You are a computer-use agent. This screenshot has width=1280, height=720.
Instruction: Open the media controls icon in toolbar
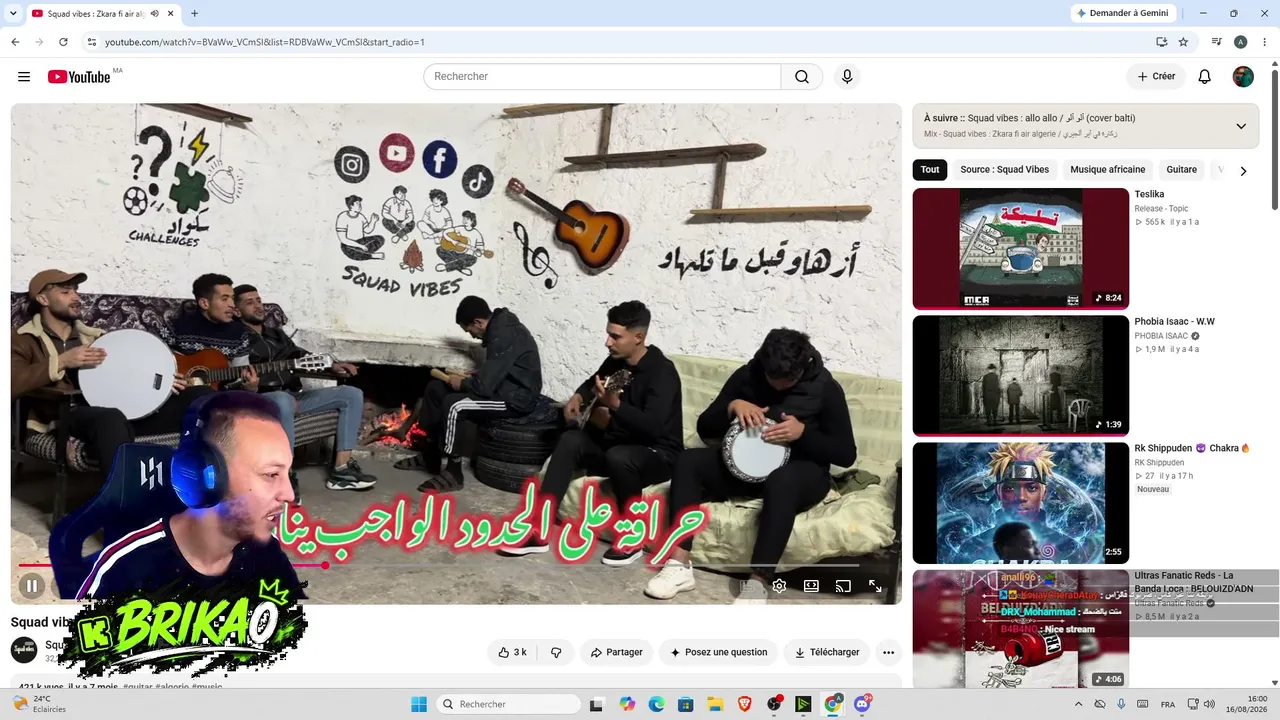1217,42
